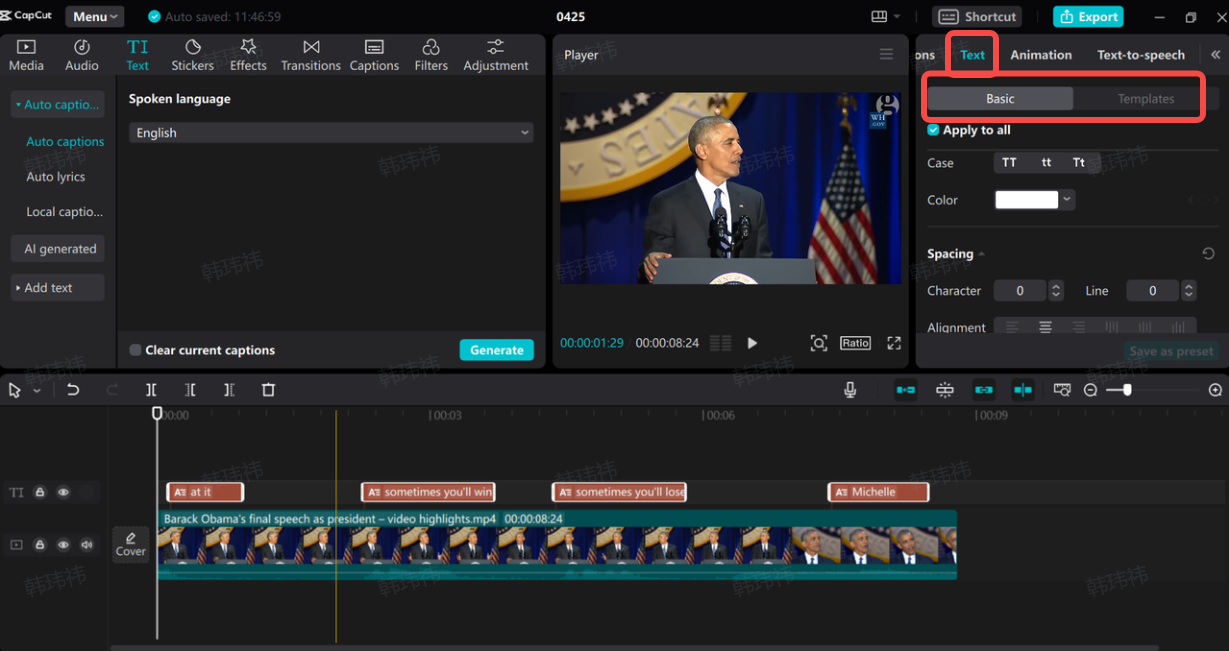Switch to the Text-to-speech tab
Viewport: 1229px width, 651px height.
(1141, 55)
